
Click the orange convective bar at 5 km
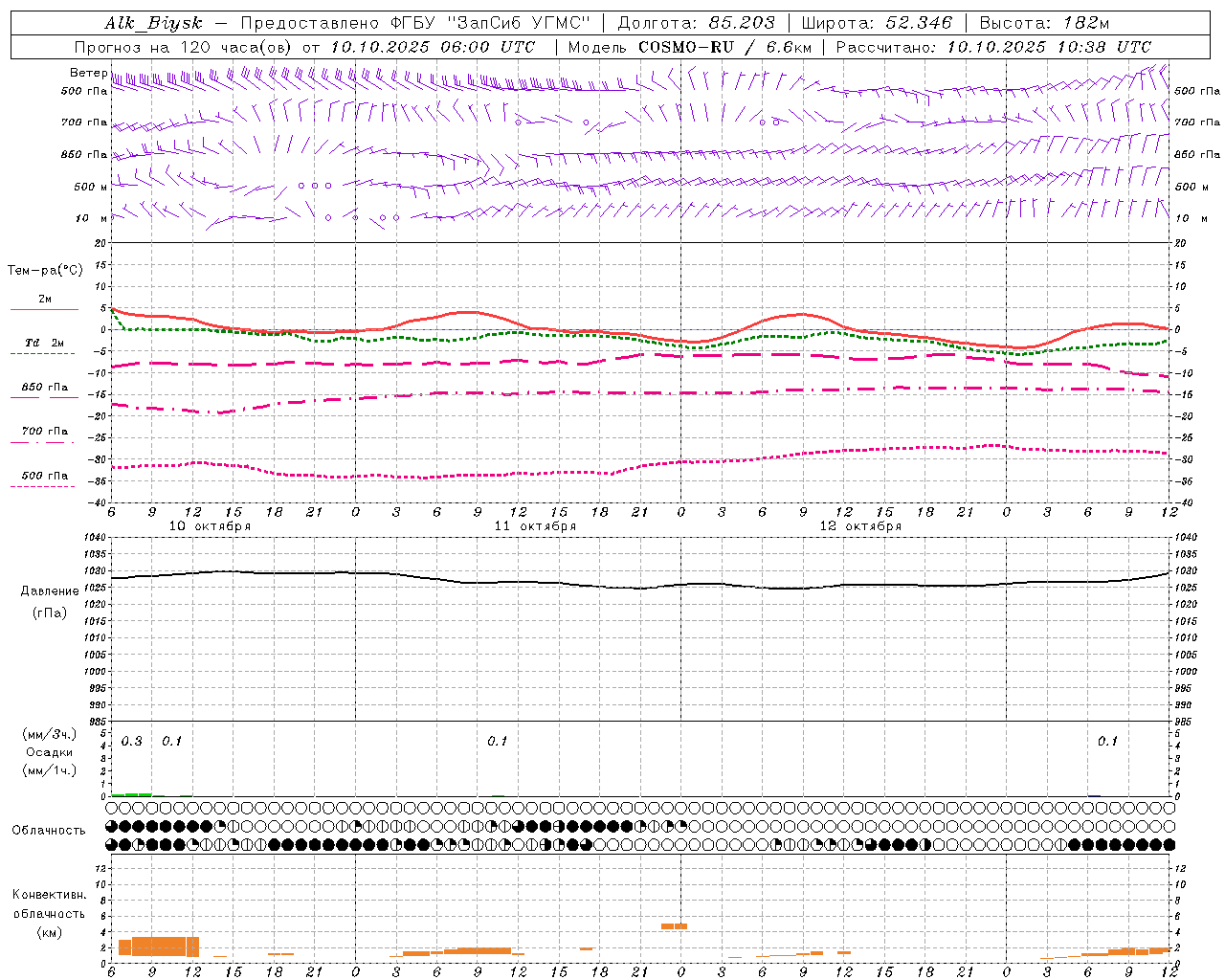pyautogui.click(x=674, y=925)
